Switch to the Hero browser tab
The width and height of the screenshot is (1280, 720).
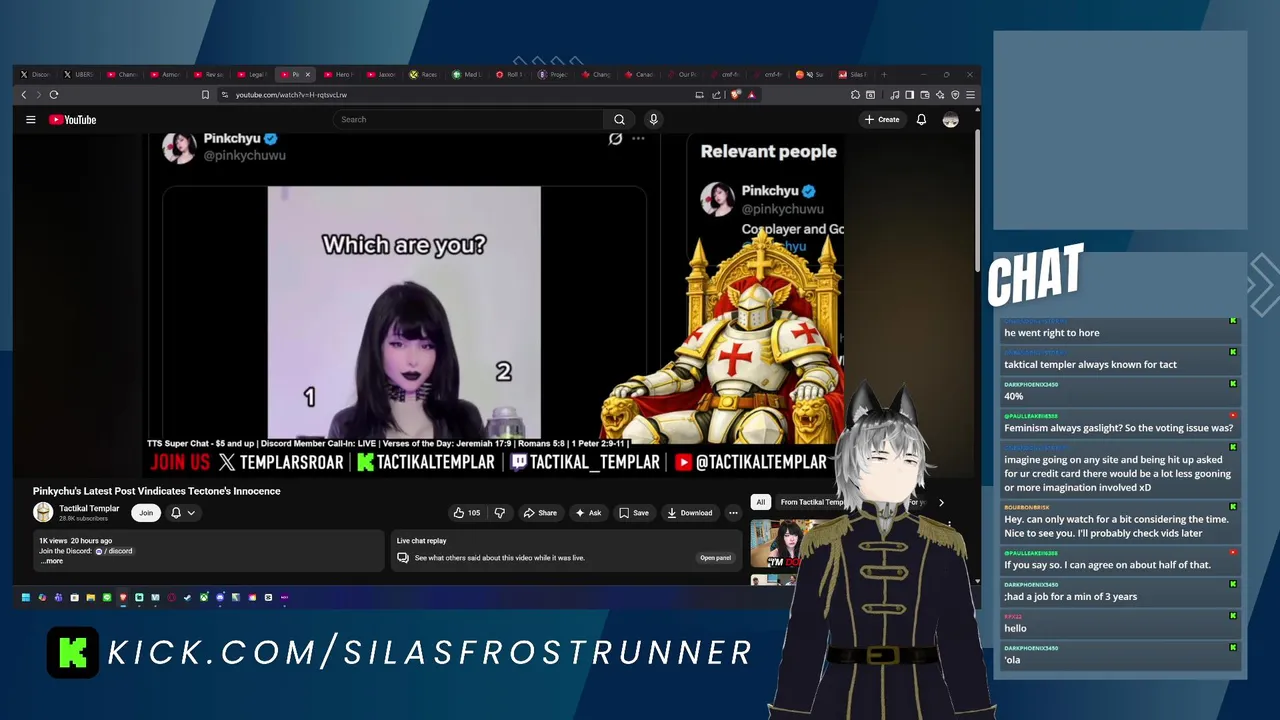pos(338,74)
